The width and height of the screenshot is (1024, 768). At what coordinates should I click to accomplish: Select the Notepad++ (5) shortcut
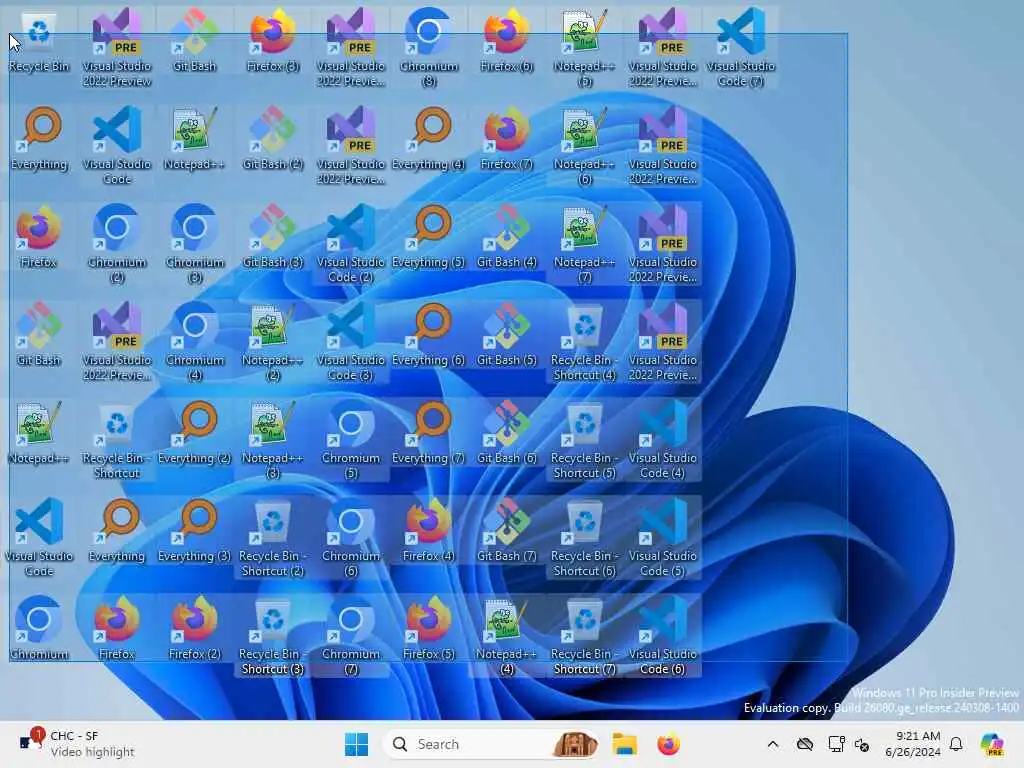tap(584, 48)
